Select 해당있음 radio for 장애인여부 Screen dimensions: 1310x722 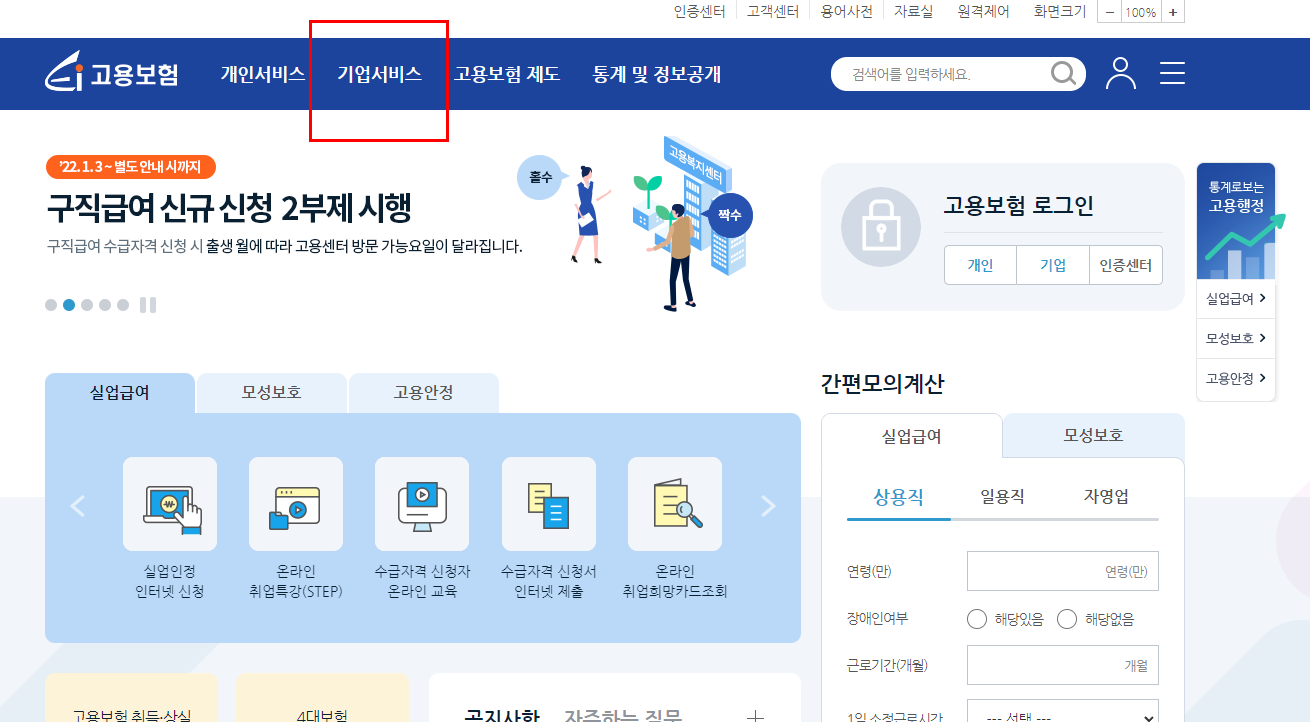coord(977,619)
